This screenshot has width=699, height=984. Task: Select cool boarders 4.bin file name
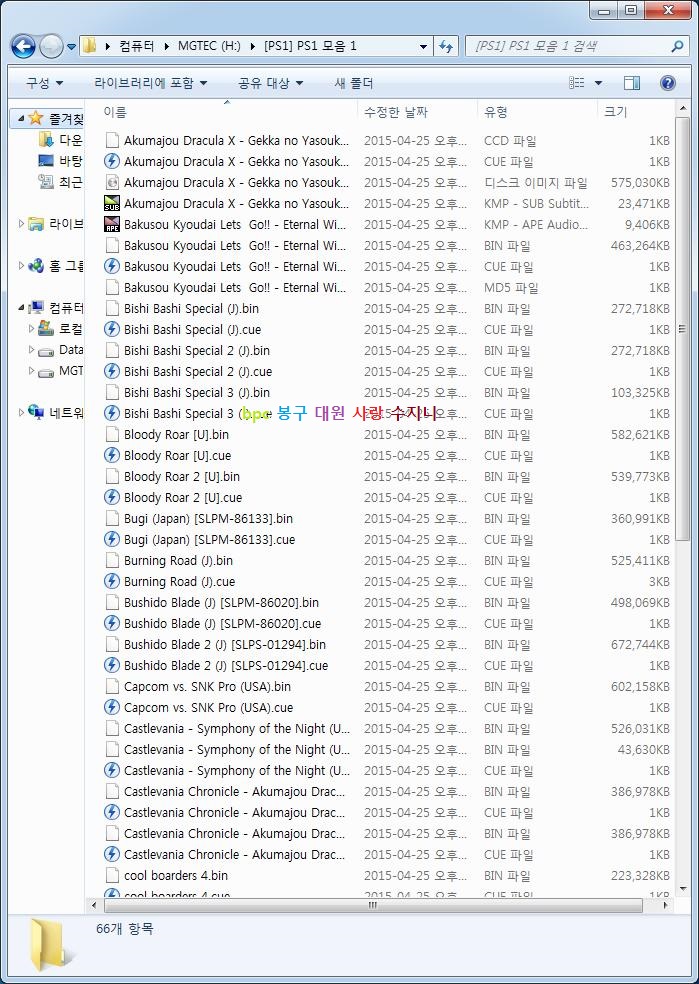pyautogui.click(x=176, y=875)
